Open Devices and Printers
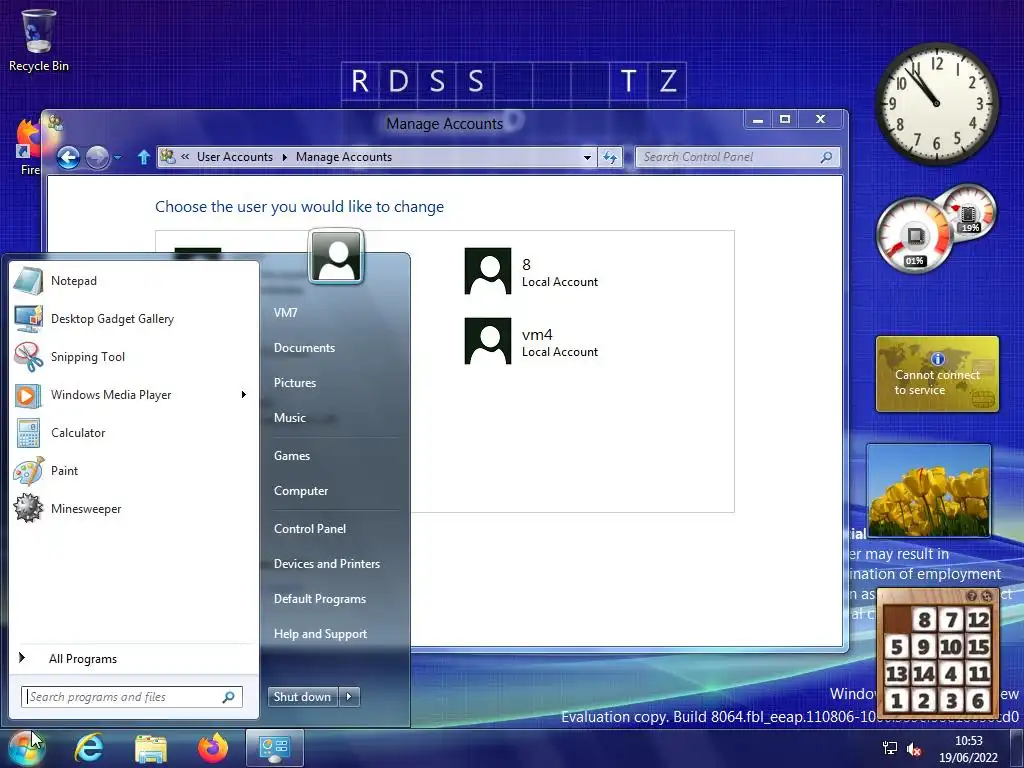This screenshot has height=768, width=1024. coord(327,564)
